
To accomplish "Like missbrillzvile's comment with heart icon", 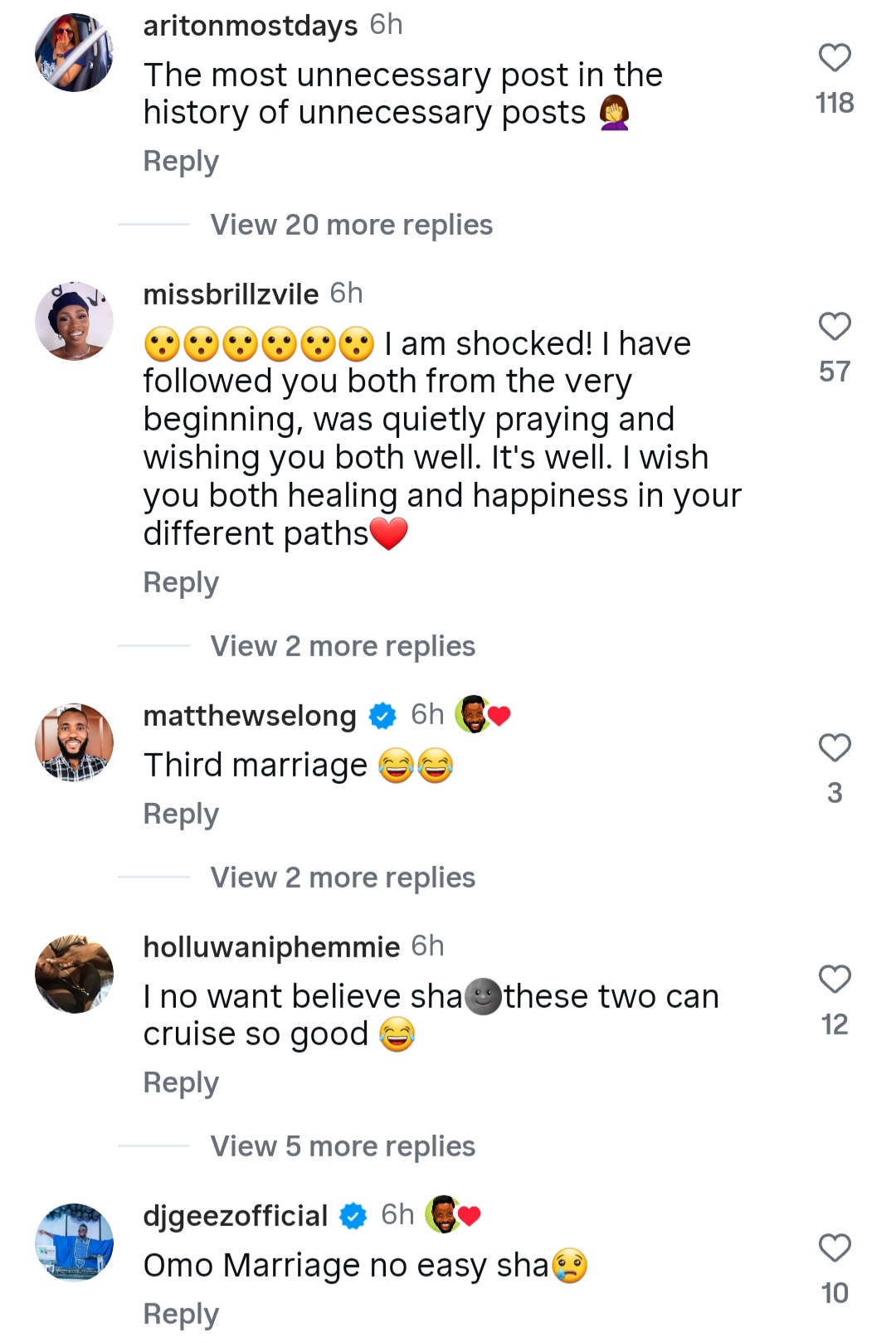I will pyautogui.click(x=834, y=327).
